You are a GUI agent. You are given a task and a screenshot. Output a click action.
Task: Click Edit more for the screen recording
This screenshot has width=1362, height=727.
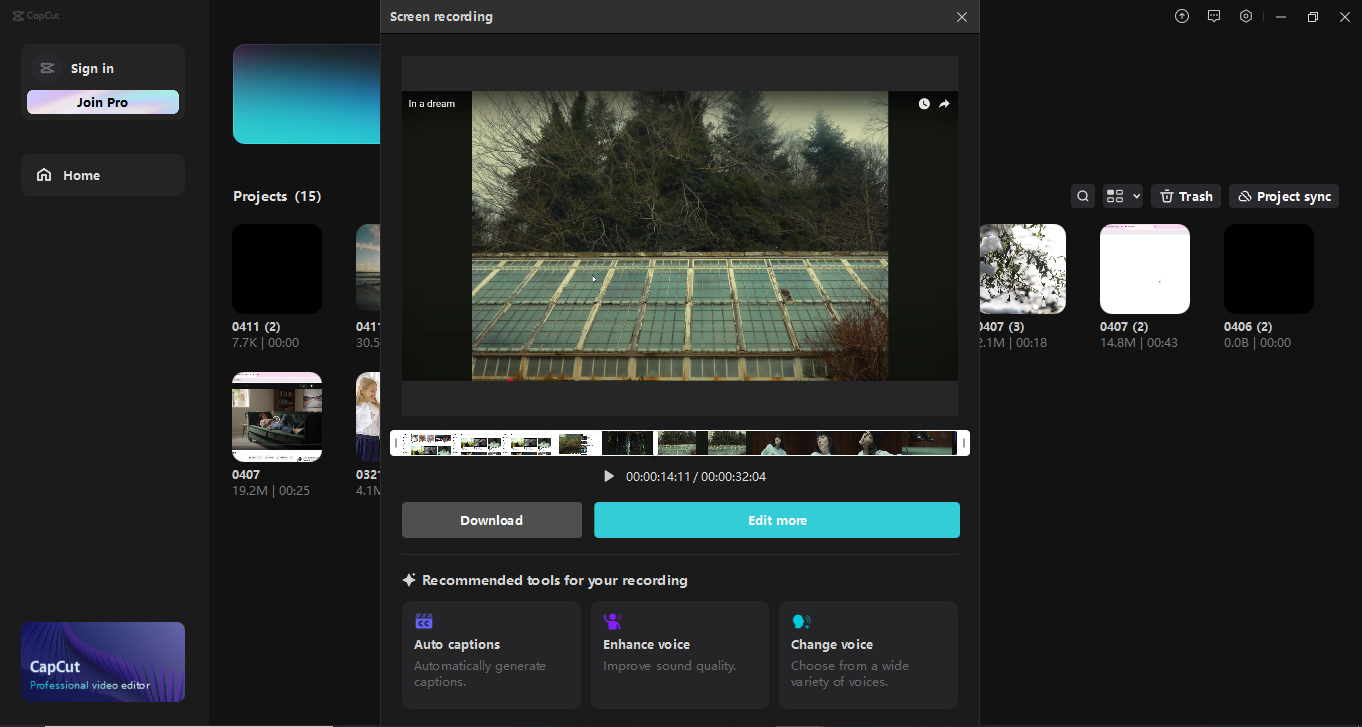click(777, 520)
